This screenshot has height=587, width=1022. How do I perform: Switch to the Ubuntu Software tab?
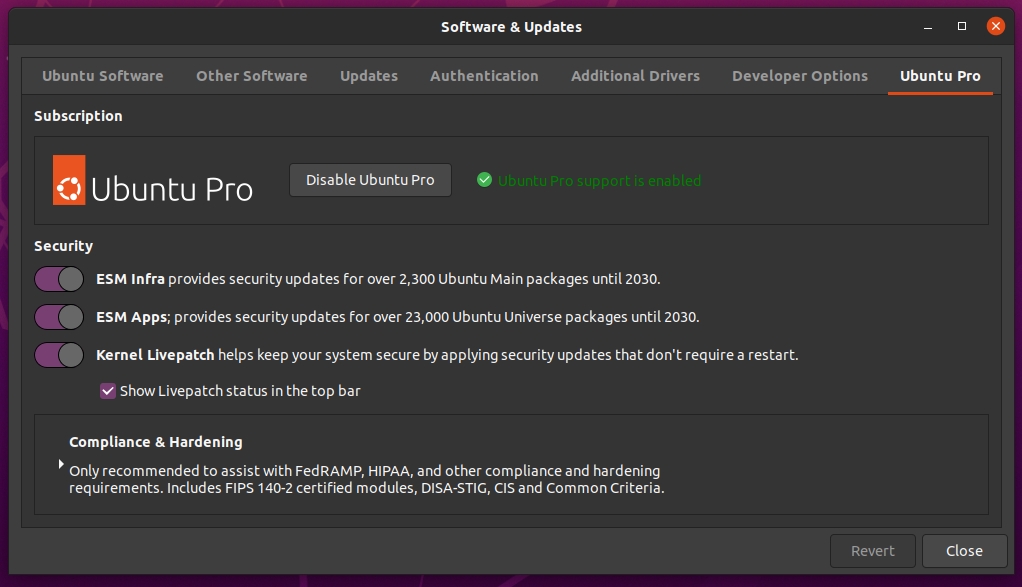tap(103, 76)
